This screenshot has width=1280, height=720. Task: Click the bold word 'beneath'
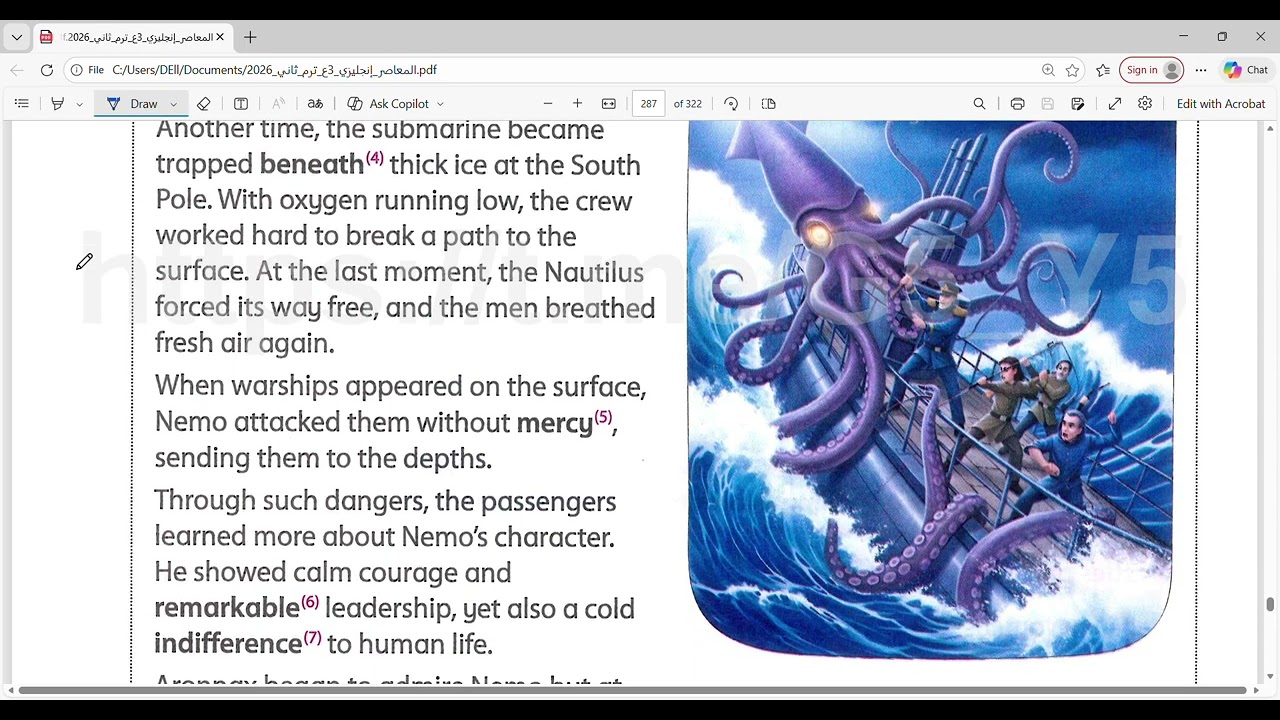[x=312, y=164]
